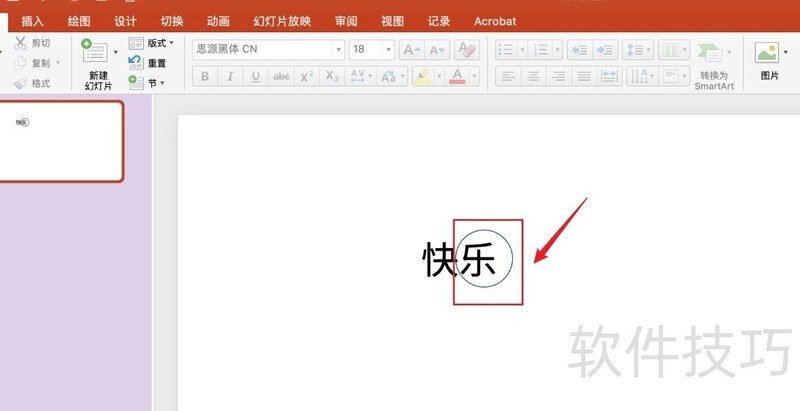Open the 动画 tab
Image resolution: width=800 pixels, height=411 pixels.
click(x=218, y=21)
